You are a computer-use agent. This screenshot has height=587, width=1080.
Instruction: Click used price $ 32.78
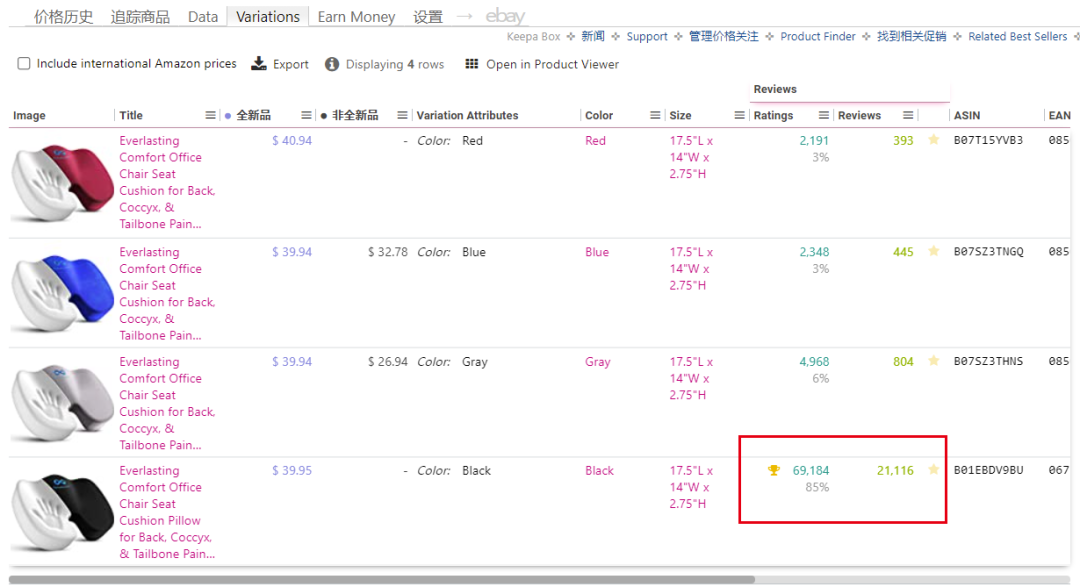tap(388, 252)
